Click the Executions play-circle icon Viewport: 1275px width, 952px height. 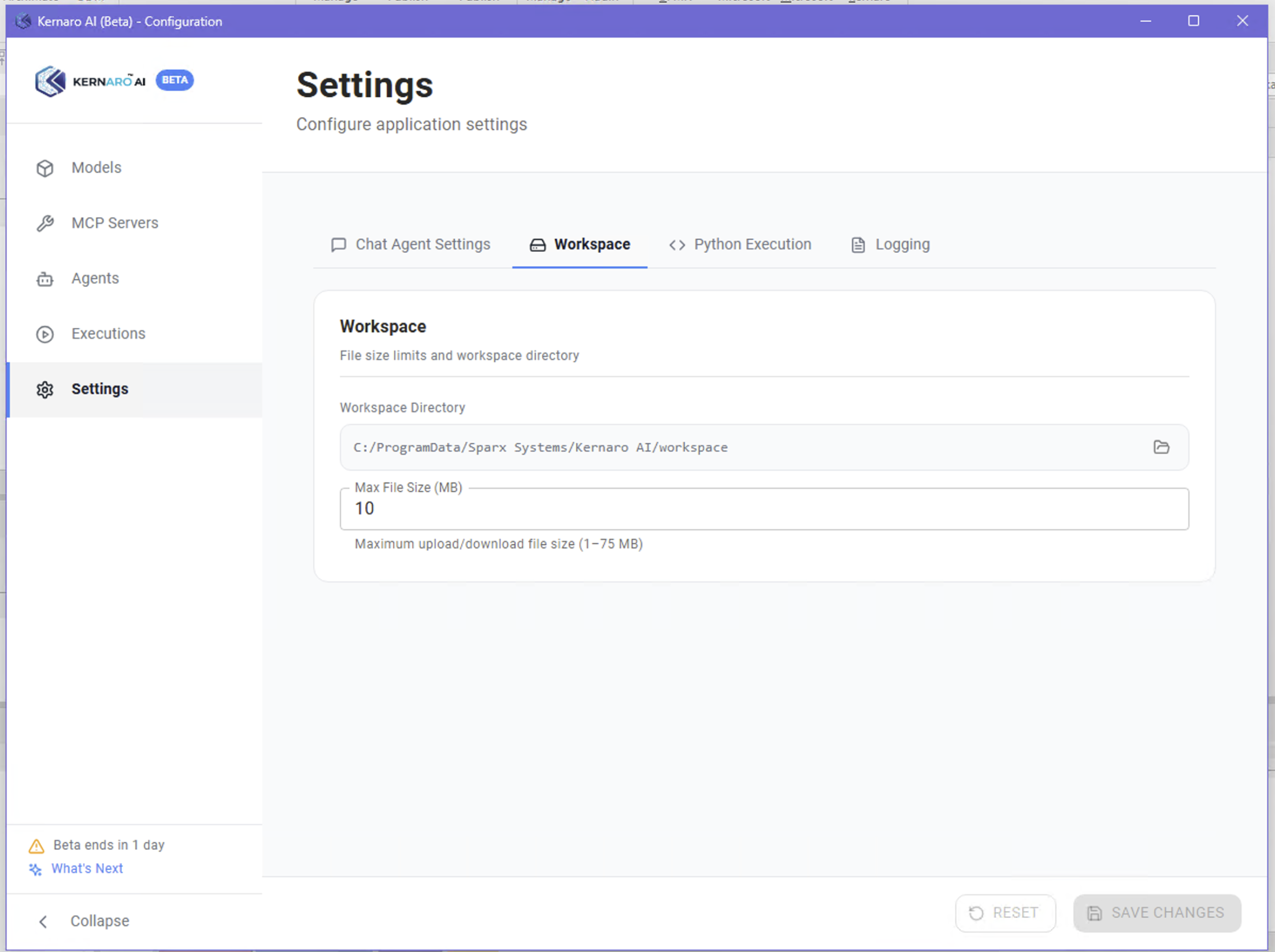(x=45, y=334)
